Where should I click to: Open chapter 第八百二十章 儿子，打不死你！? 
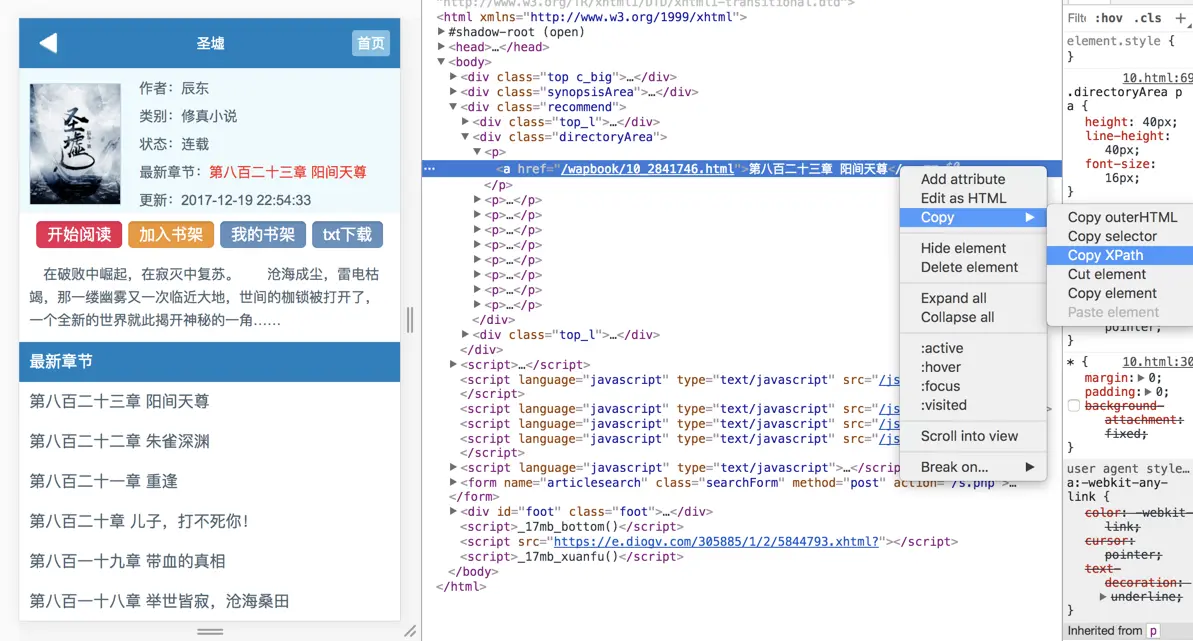point(139,521)
